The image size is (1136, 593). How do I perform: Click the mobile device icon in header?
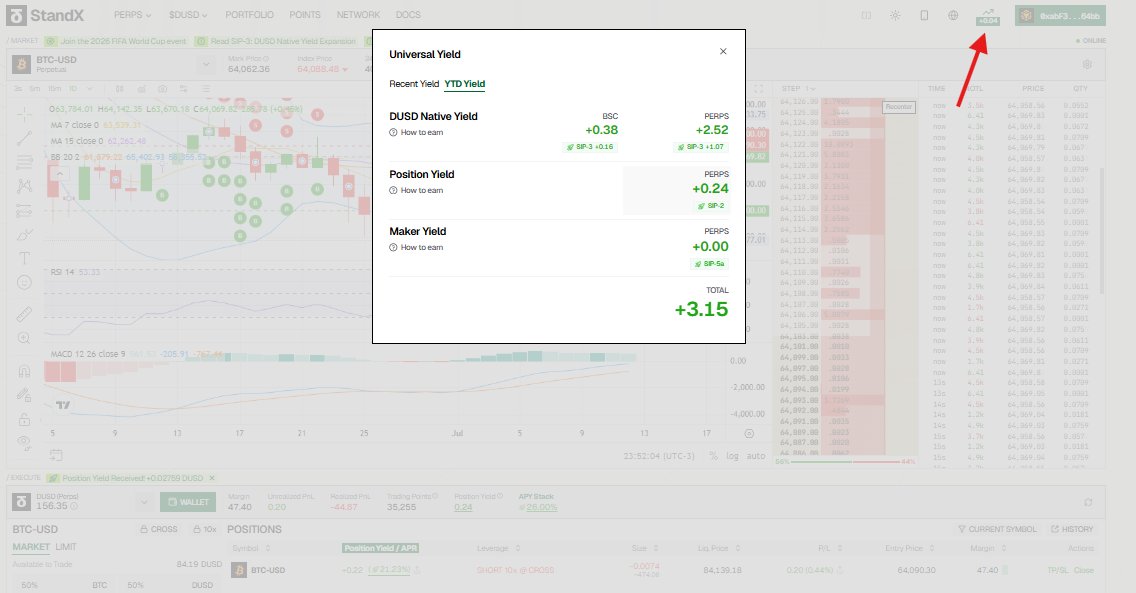coord(924,15)
